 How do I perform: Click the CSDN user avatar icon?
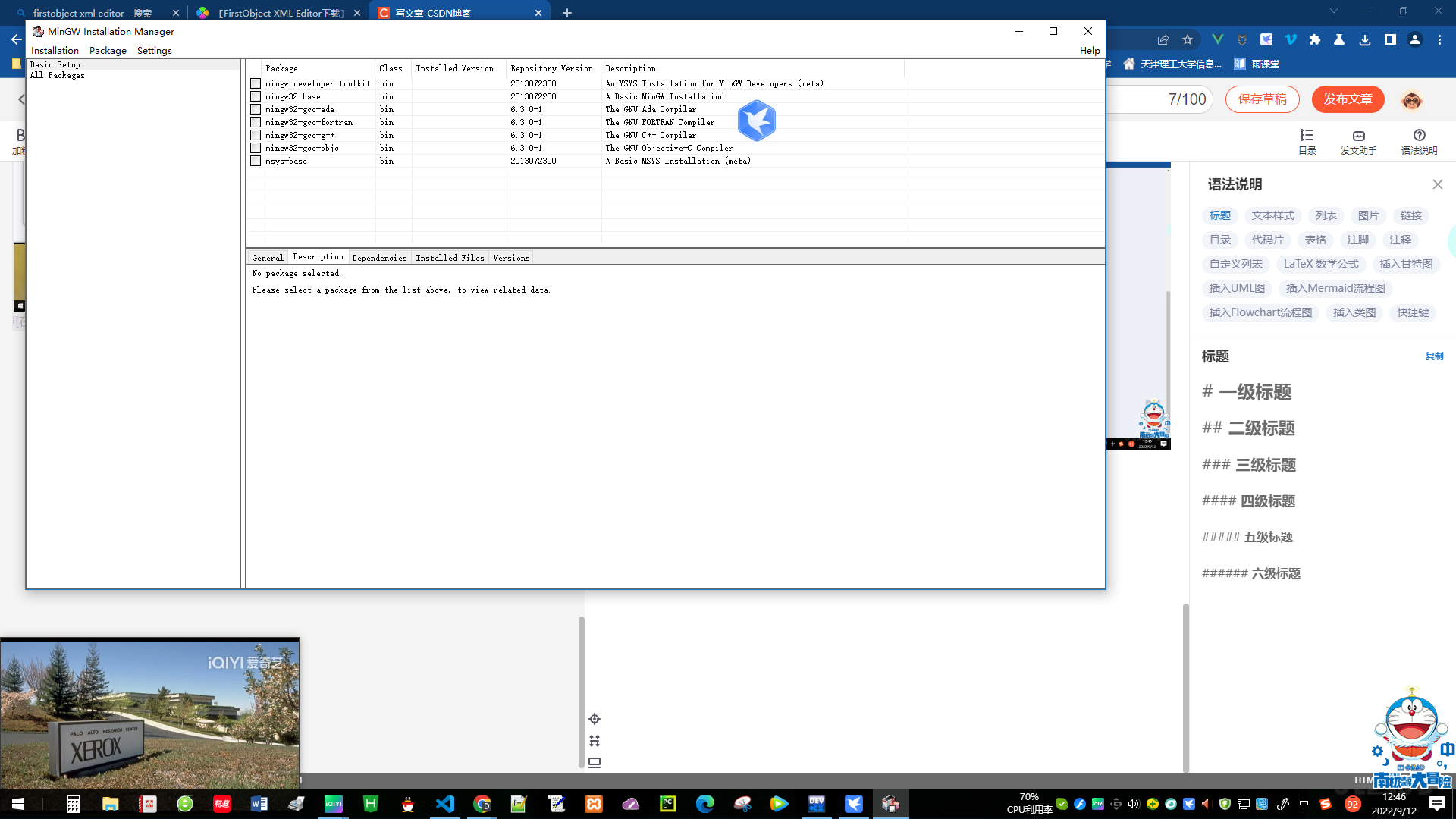[1411, 100]
